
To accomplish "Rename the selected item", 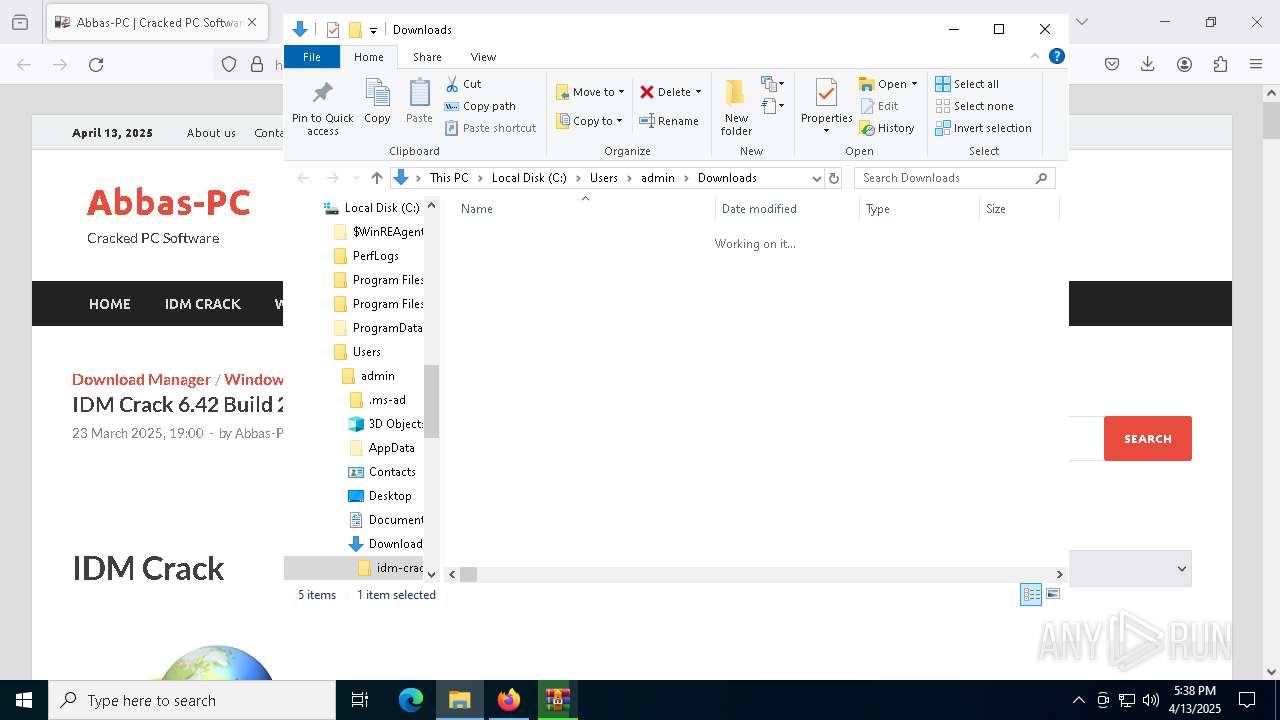I will tap(669, 121).
